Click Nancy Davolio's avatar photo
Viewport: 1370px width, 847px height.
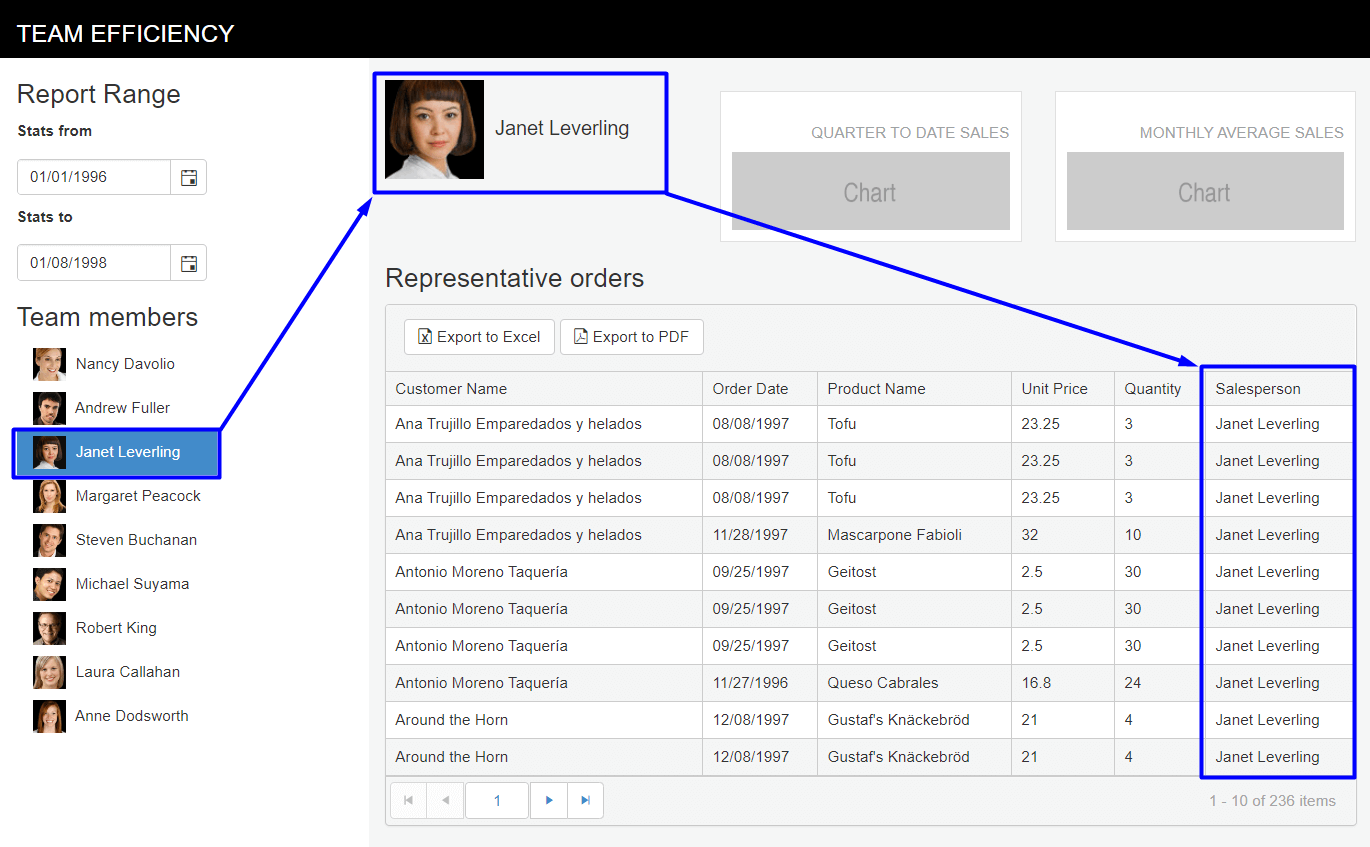49,364
